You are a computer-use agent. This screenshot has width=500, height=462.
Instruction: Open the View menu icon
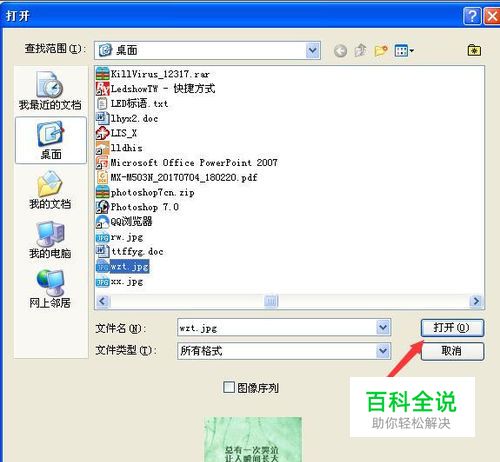(404, 51)
